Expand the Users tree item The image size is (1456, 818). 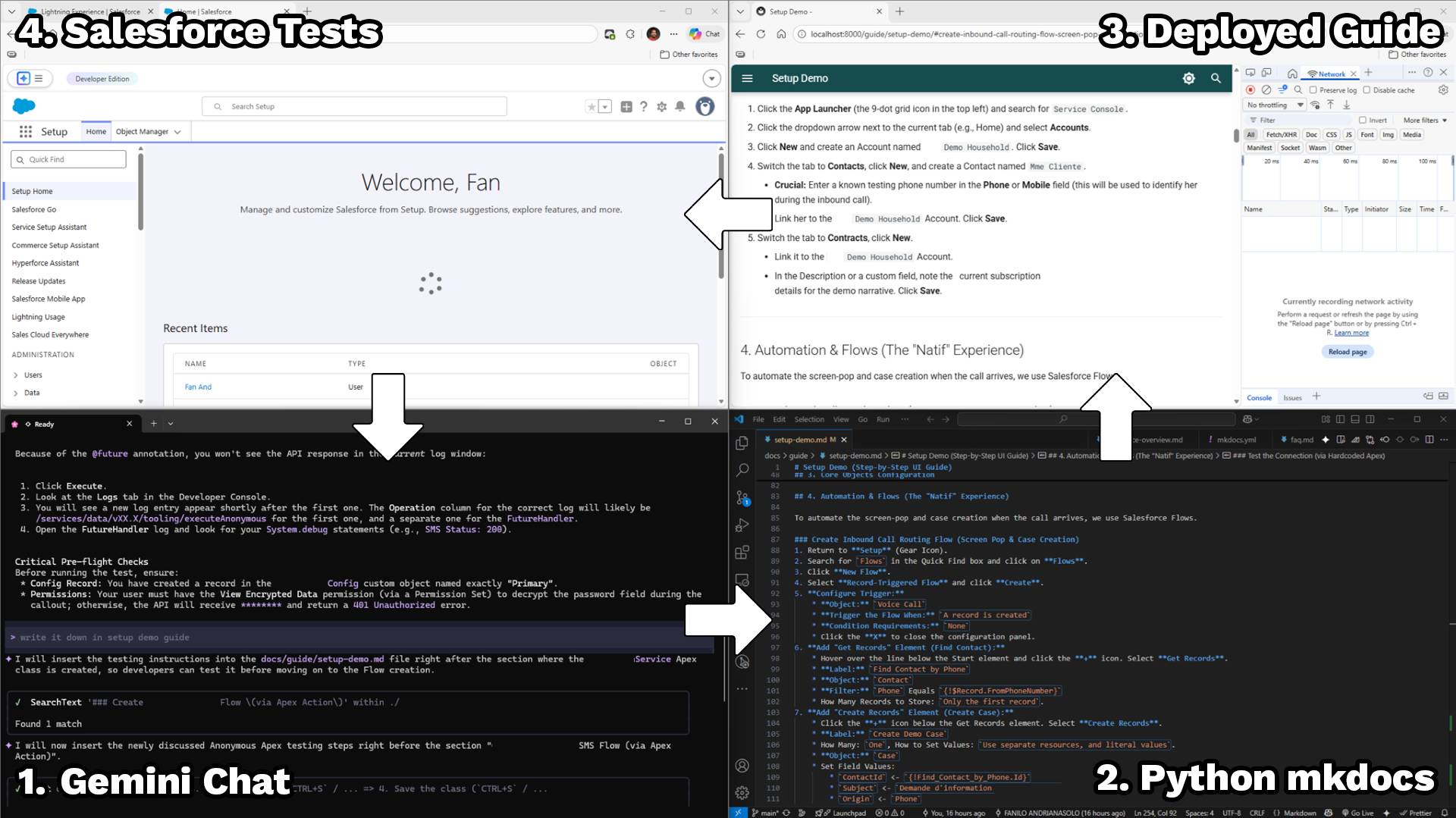point(16,375)
